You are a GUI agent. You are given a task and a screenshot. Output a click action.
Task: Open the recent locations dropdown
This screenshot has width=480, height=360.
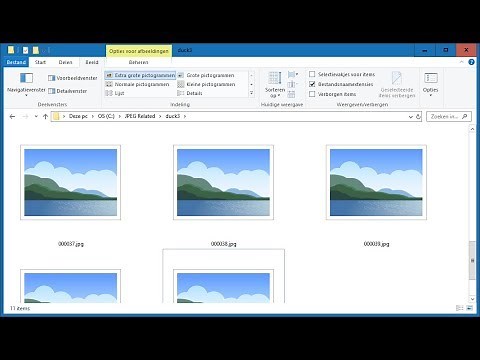click(x=36, y=116)
